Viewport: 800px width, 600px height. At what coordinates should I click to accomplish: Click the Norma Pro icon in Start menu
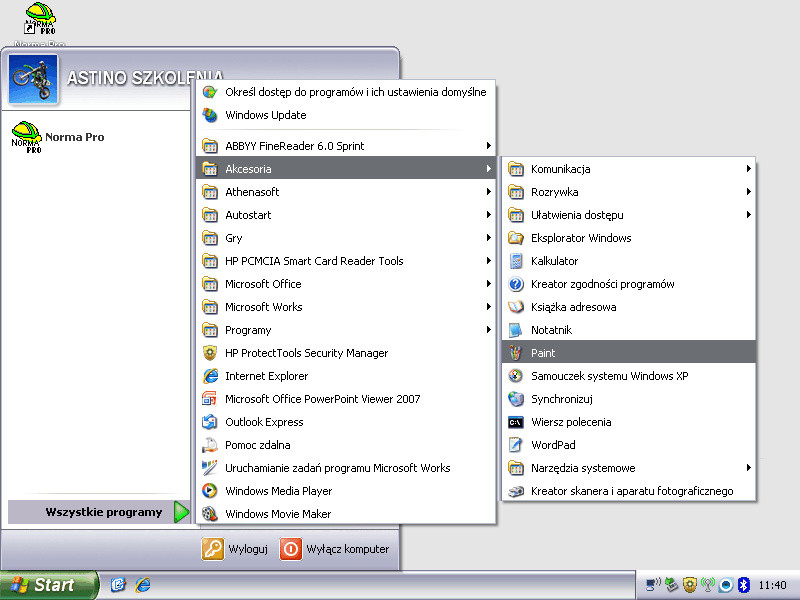pyautogui.click(x=27, y=137)
